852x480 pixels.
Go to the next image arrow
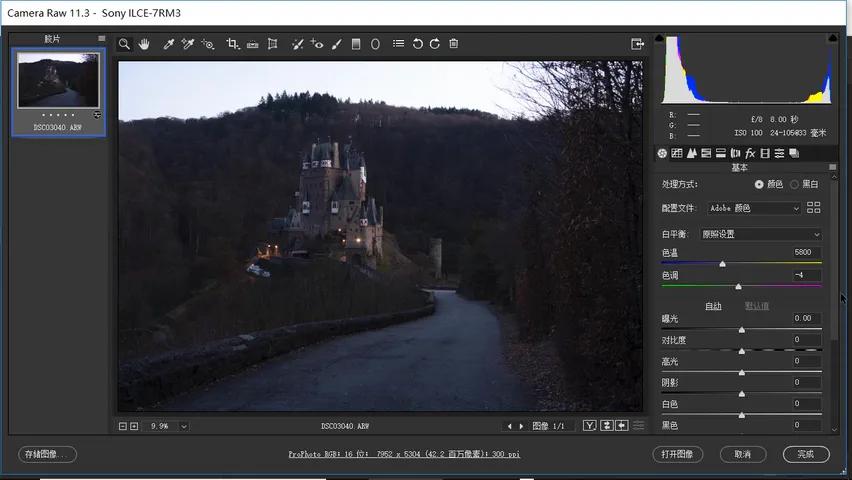522,426
